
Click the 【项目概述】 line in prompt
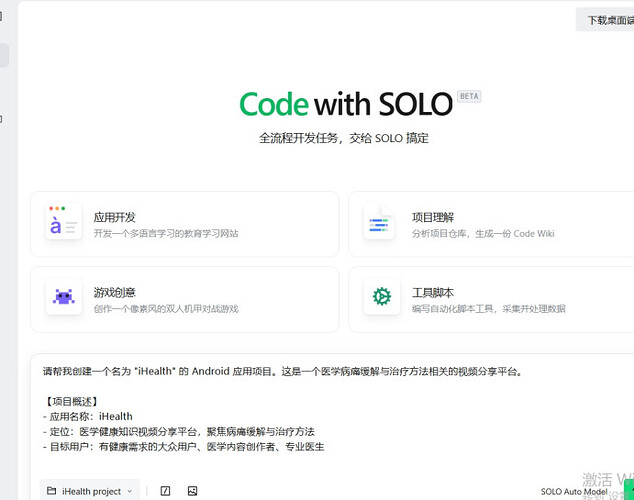point(71,401)
